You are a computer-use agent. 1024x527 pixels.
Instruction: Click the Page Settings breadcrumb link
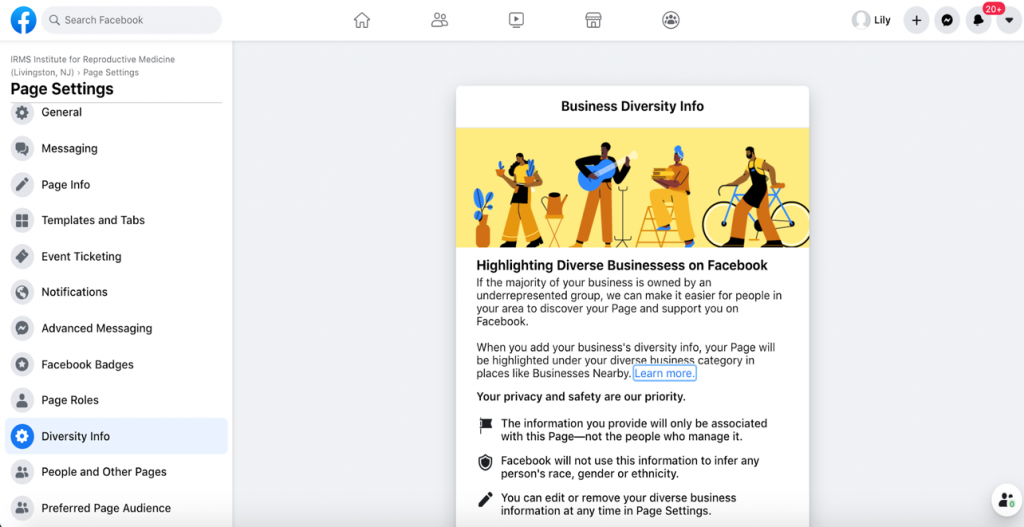tap(110, 72)
